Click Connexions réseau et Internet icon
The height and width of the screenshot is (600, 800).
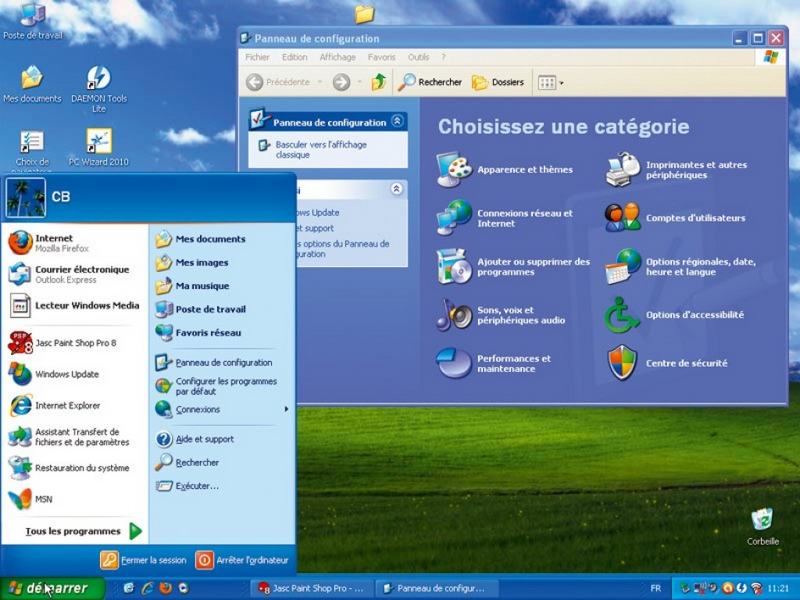pyautogui.click(x=454, y=218)
